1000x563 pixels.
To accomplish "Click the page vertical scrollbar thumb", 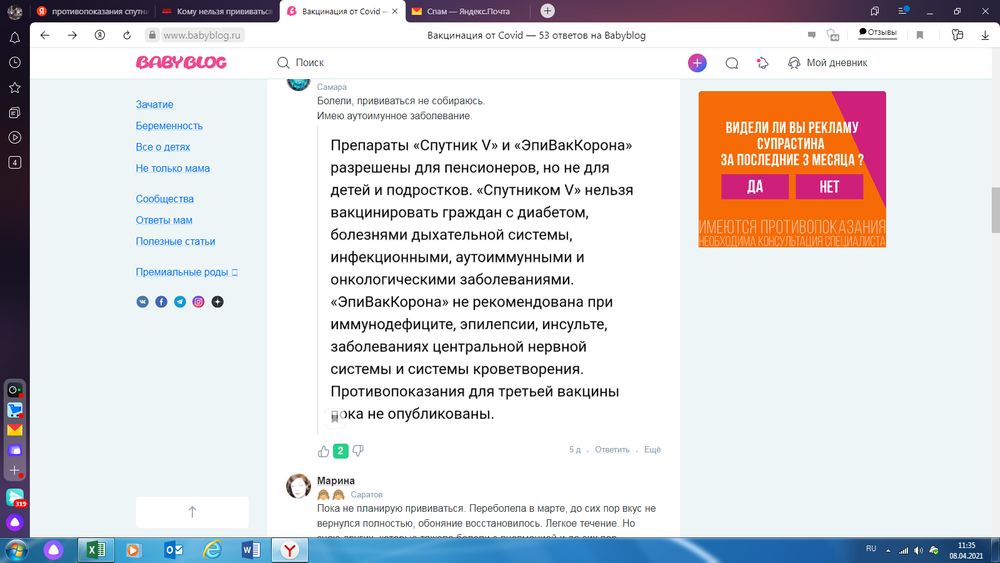I will (x=994, y=209).
